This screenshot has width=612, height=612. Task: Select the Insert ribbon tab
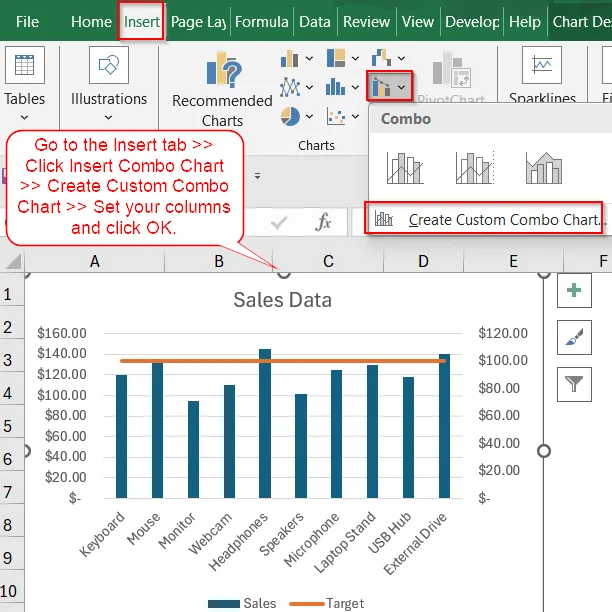coord(142,21)
